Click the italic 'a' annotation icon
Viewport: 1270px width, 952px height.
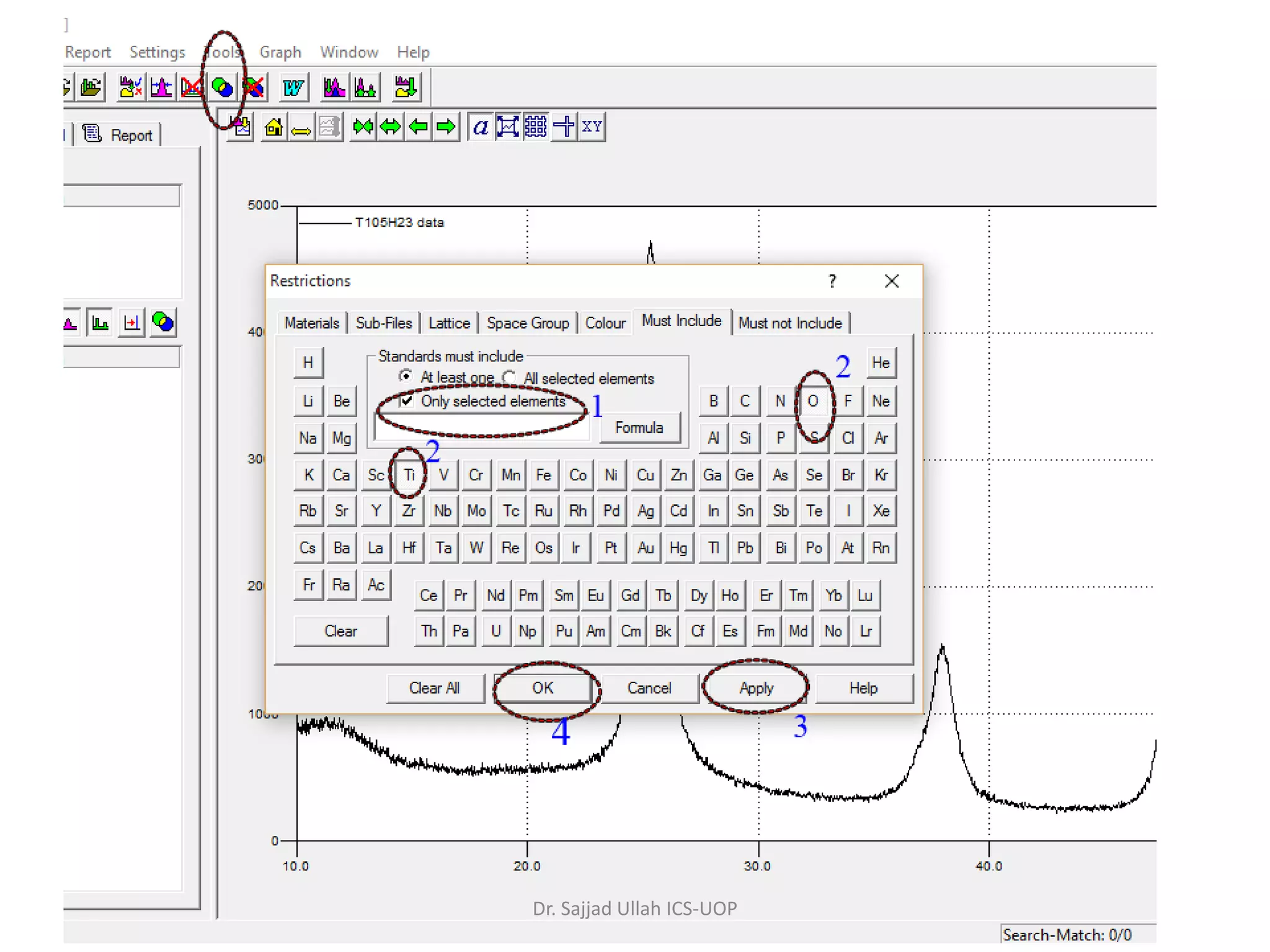click(x=480, y=127)
